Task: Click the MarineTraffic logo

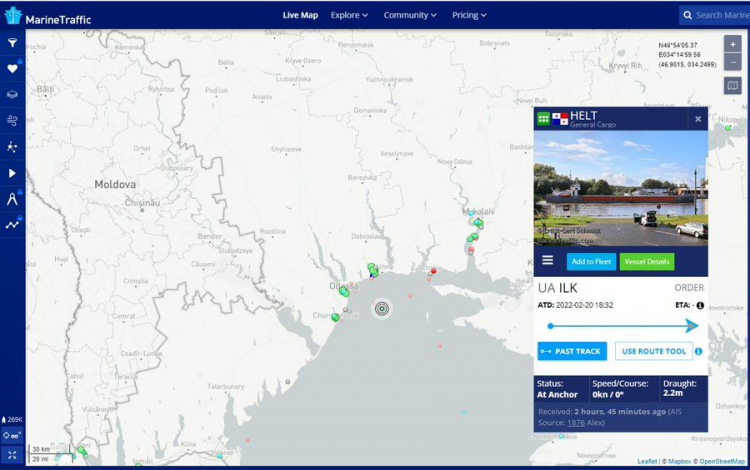Action: [x=48, y=17]
